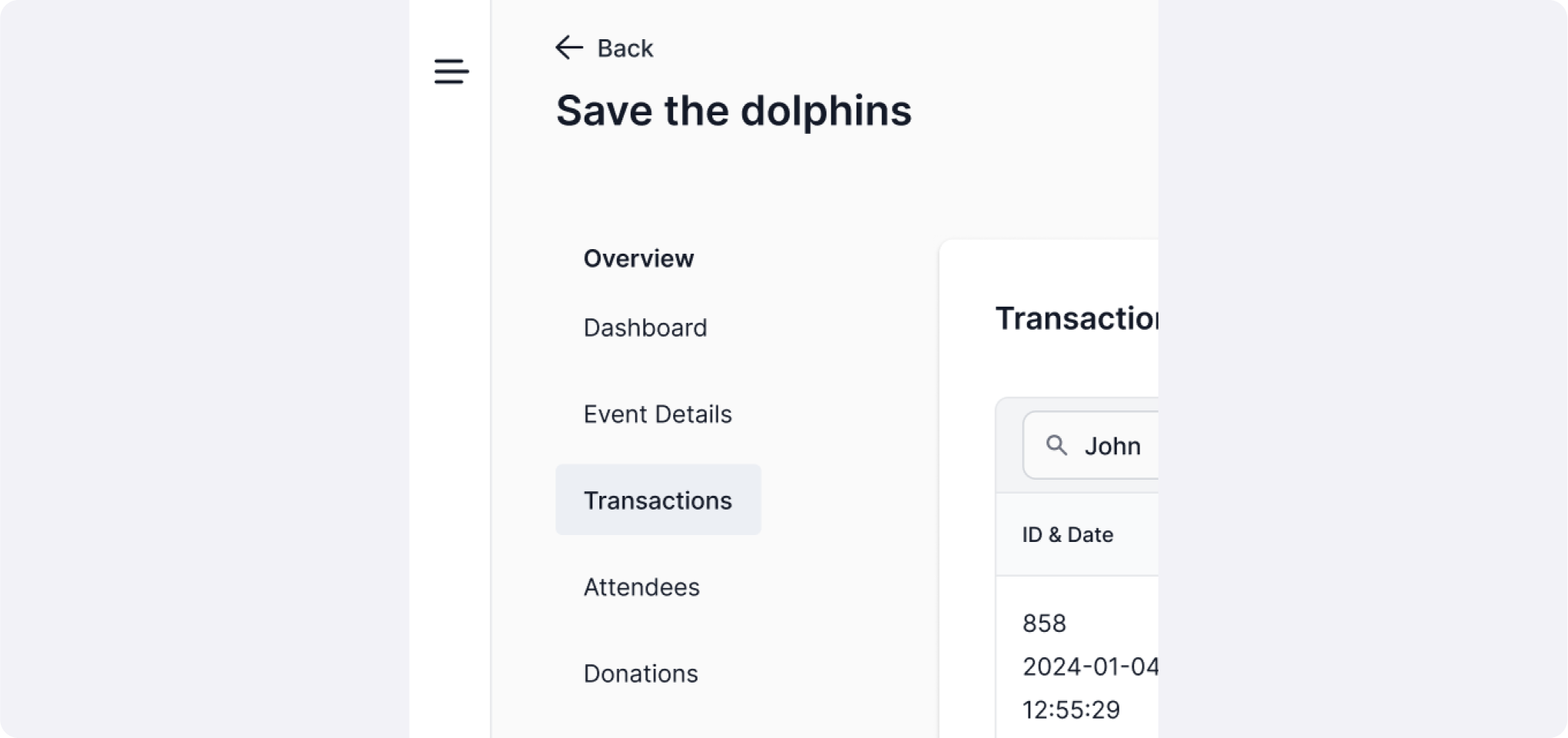1568x738 pixels.
Task: Click the search magnifier icon
Action: (x=1056, y=445)
